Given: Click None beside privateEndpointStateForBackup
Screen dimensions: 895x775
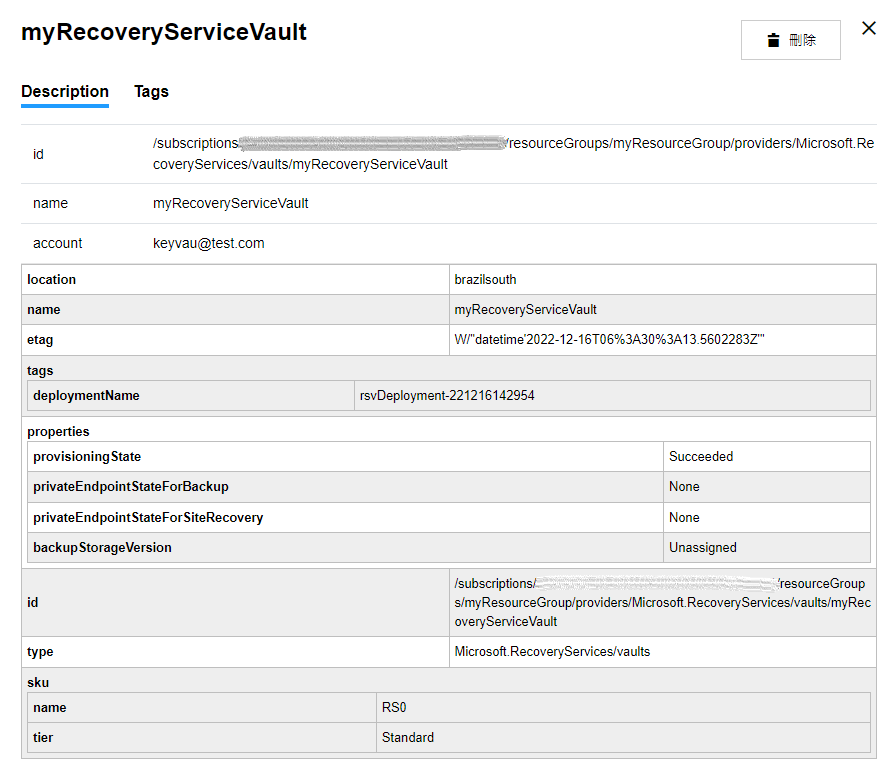Looking at the screenshot, I should pyautogui.click(x=684, y=487).
